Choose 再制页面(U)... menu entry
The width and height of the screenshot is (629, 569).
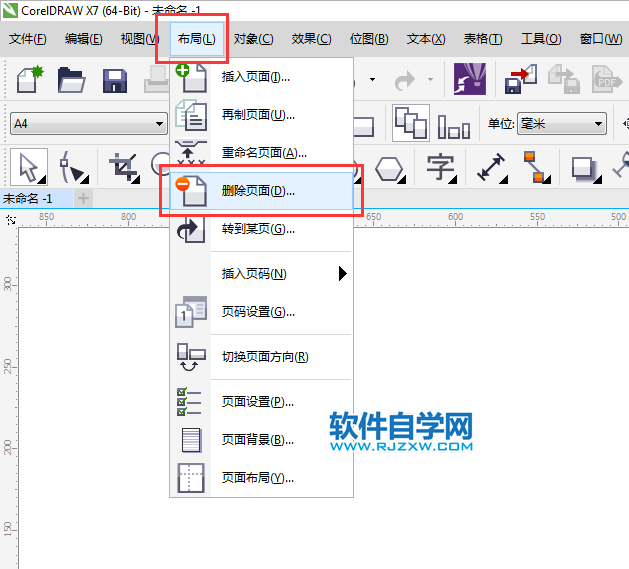tap(262, 115)
